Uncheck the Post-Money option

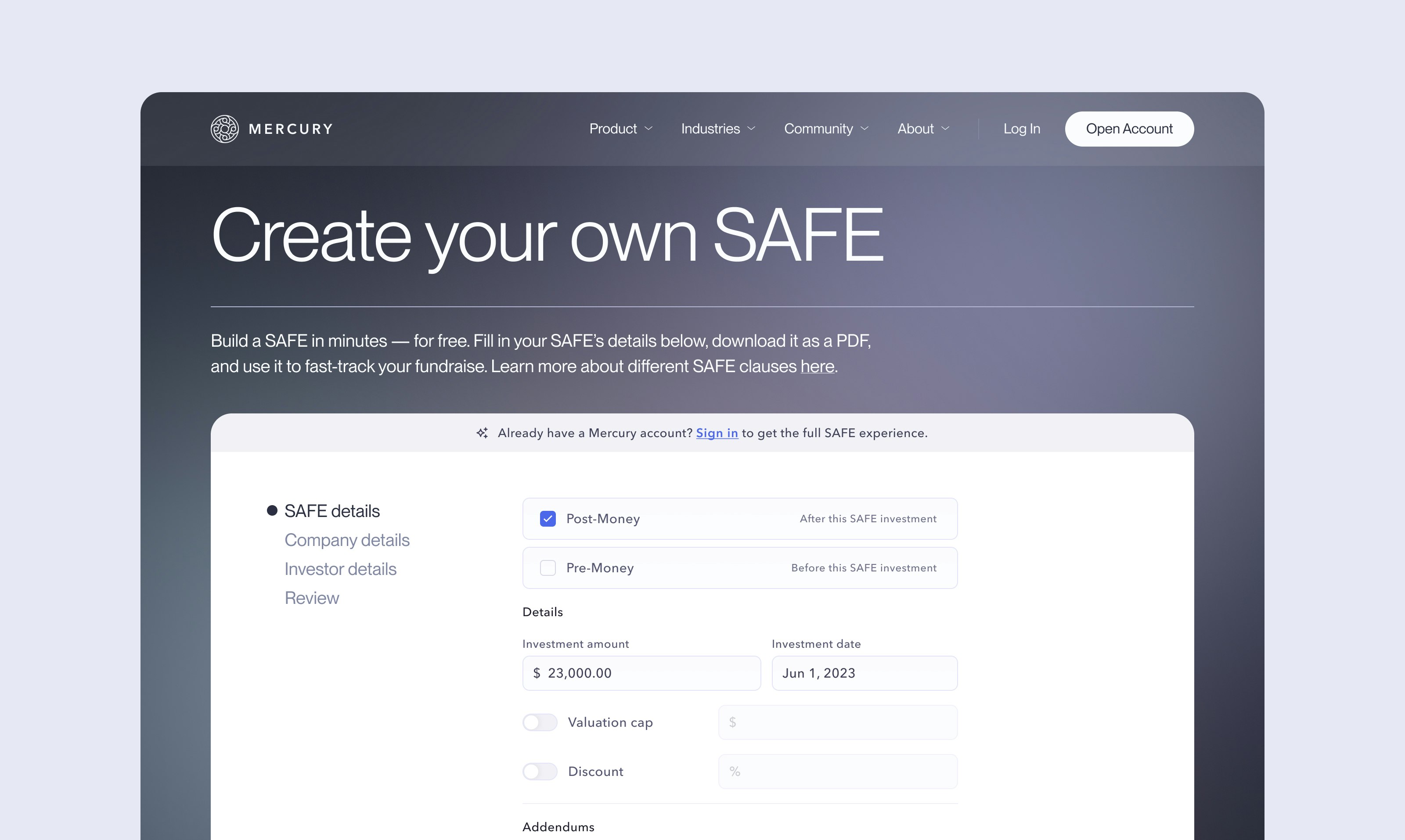point(547,518)
